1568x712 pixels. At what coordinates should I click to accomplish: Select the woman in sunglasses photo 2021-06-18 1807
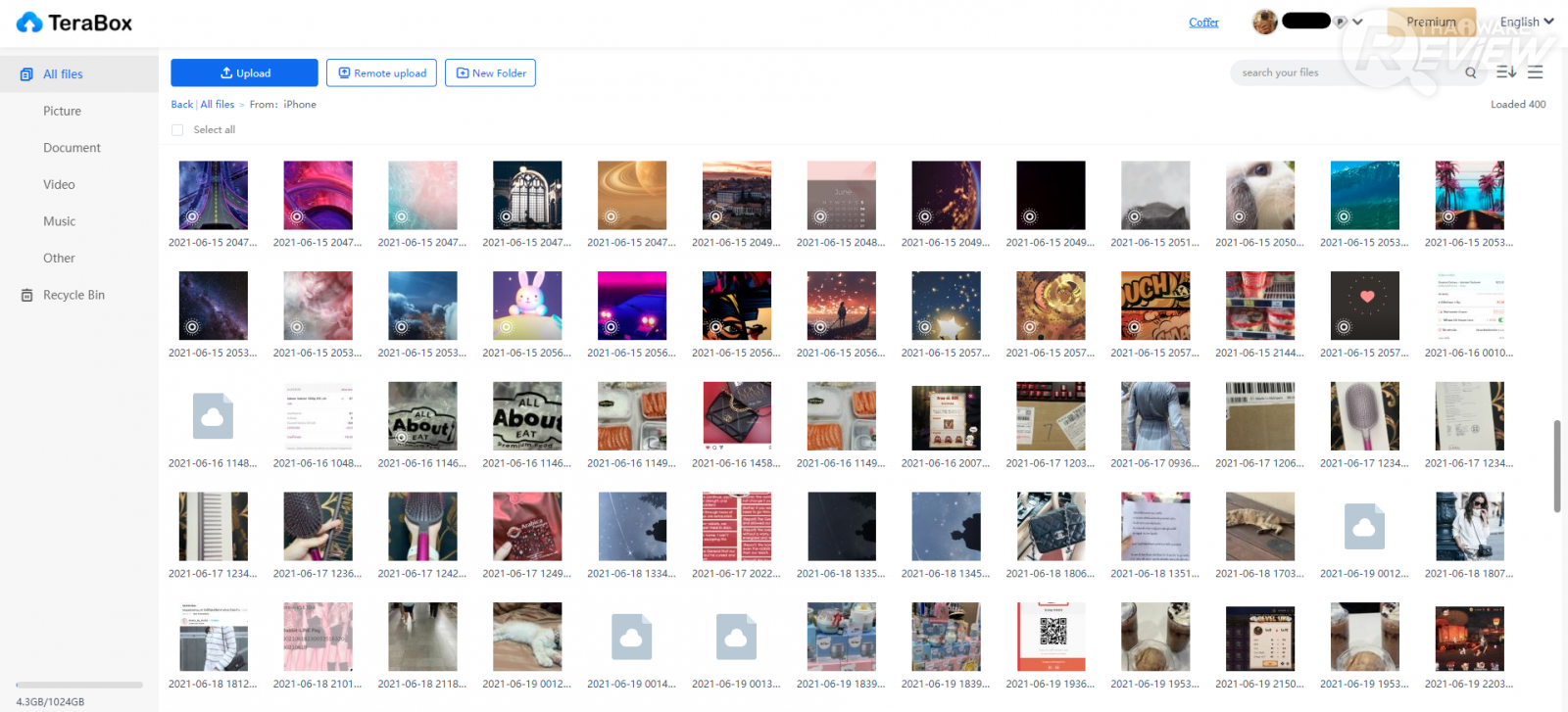pyautogui.click(x=1470, y=527)
